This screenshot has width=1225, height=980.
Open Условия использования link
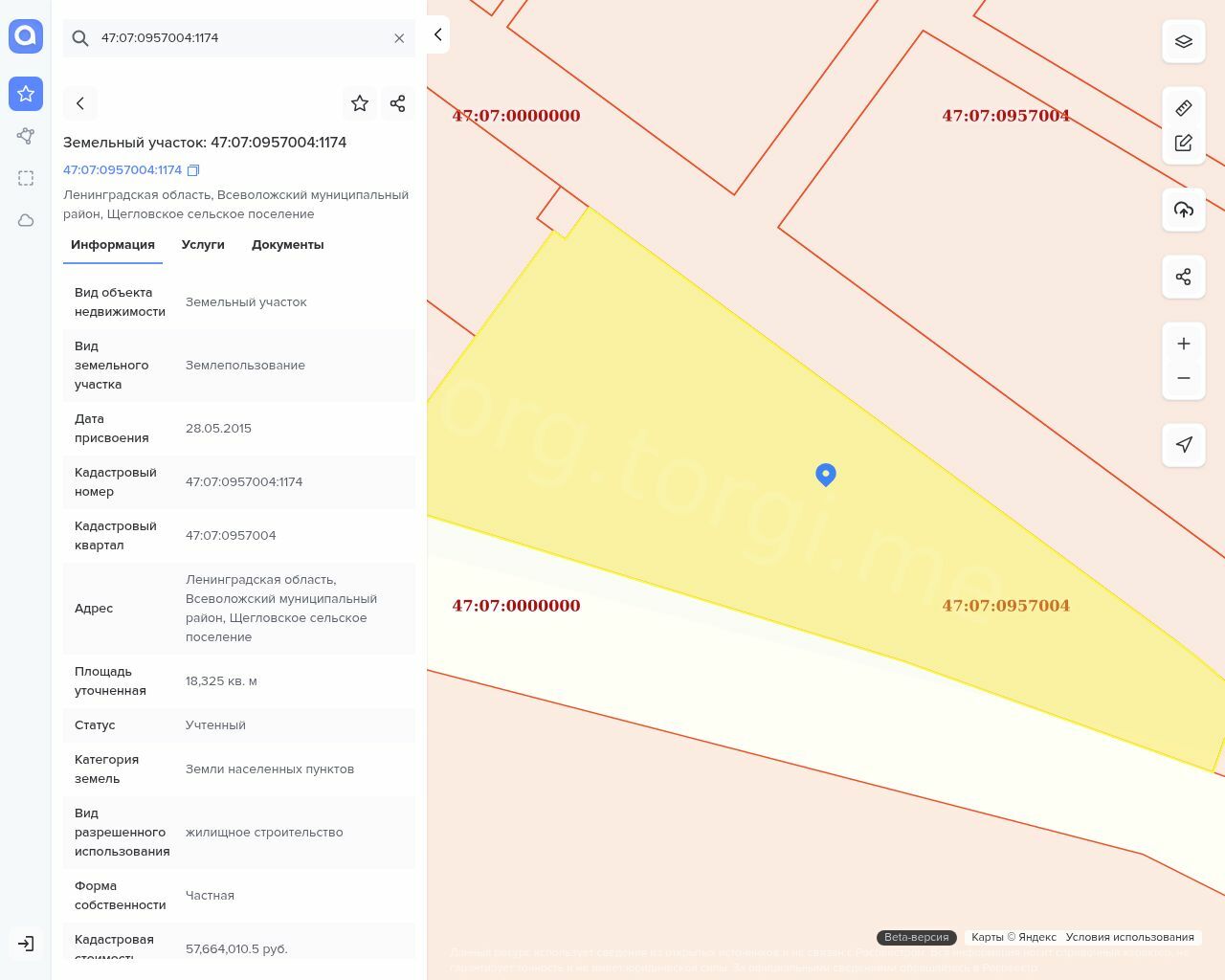tap(1129, 937)
